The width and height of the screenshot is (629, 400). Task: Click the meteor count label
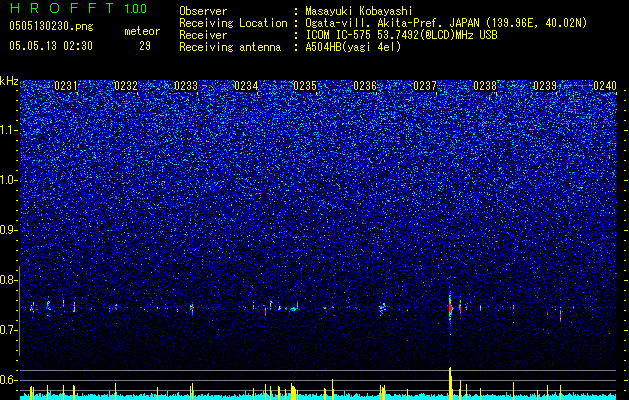[142, 31]
